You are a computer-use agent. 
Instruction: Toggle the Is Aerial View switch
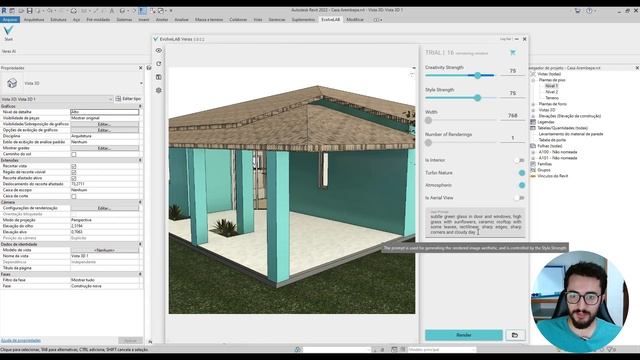519,198
